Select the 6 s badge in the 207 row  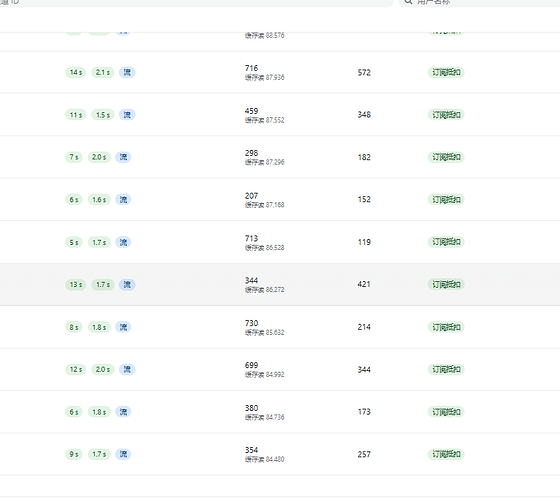click(x=74, y=200)
